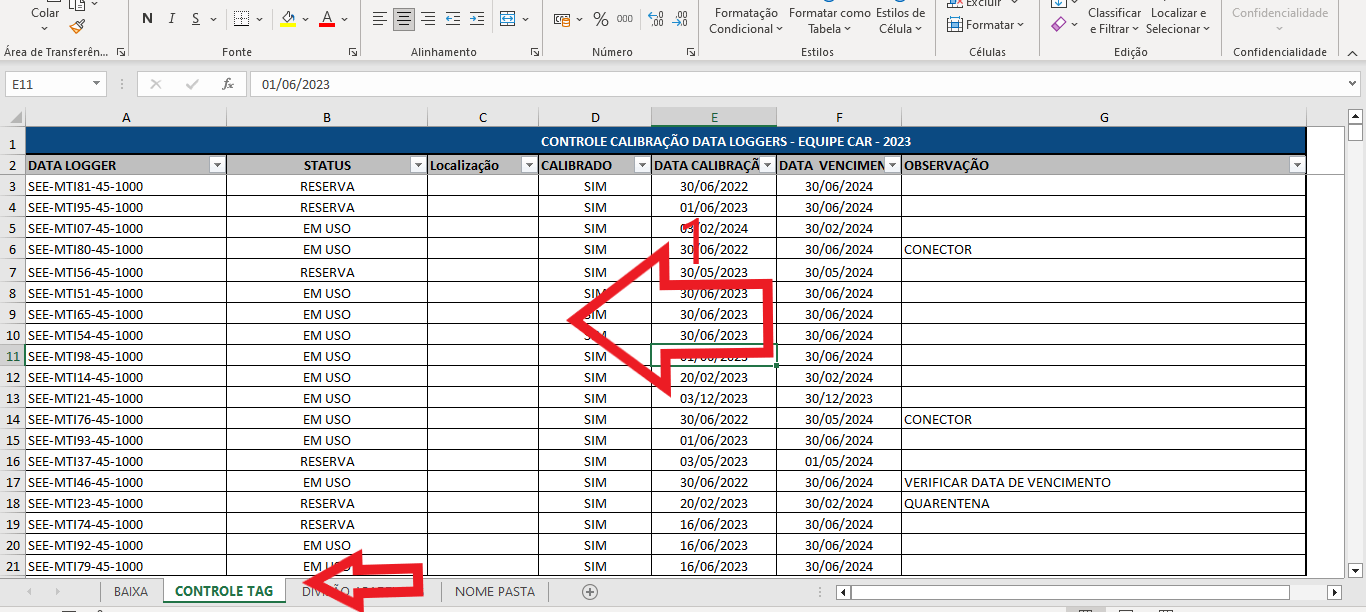Click the Format Painter brush icon
Image resolution: width=1366 pixels, height=612 pixels.
coord(78,27)
